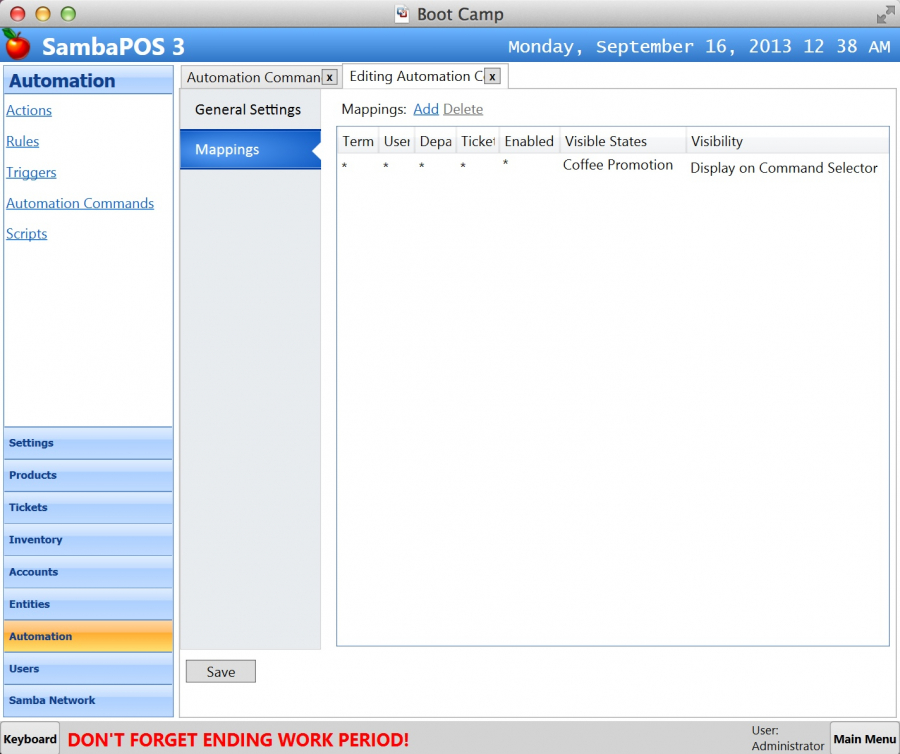Return to the Main Menu
The image size is (900, 754).
pos(864,739)
